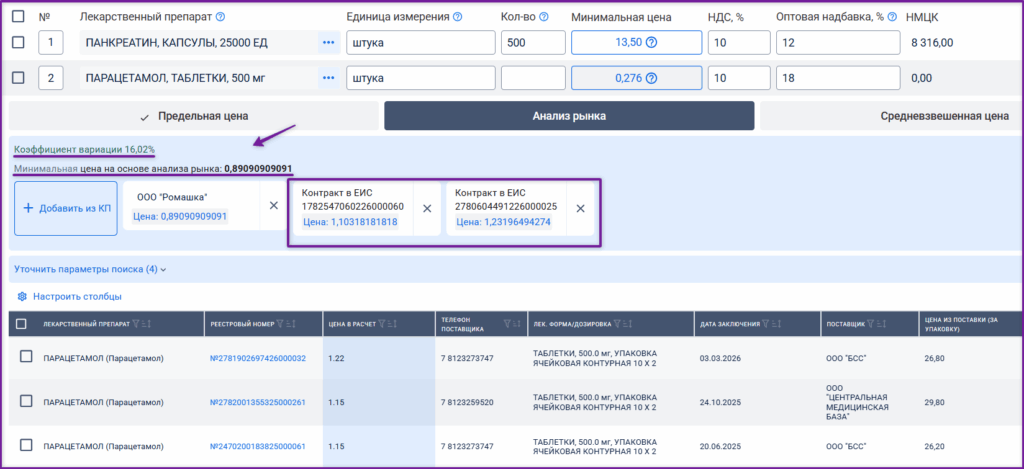Sort by Цена в расчет column
1024x469 pixels.
point(392,323)
